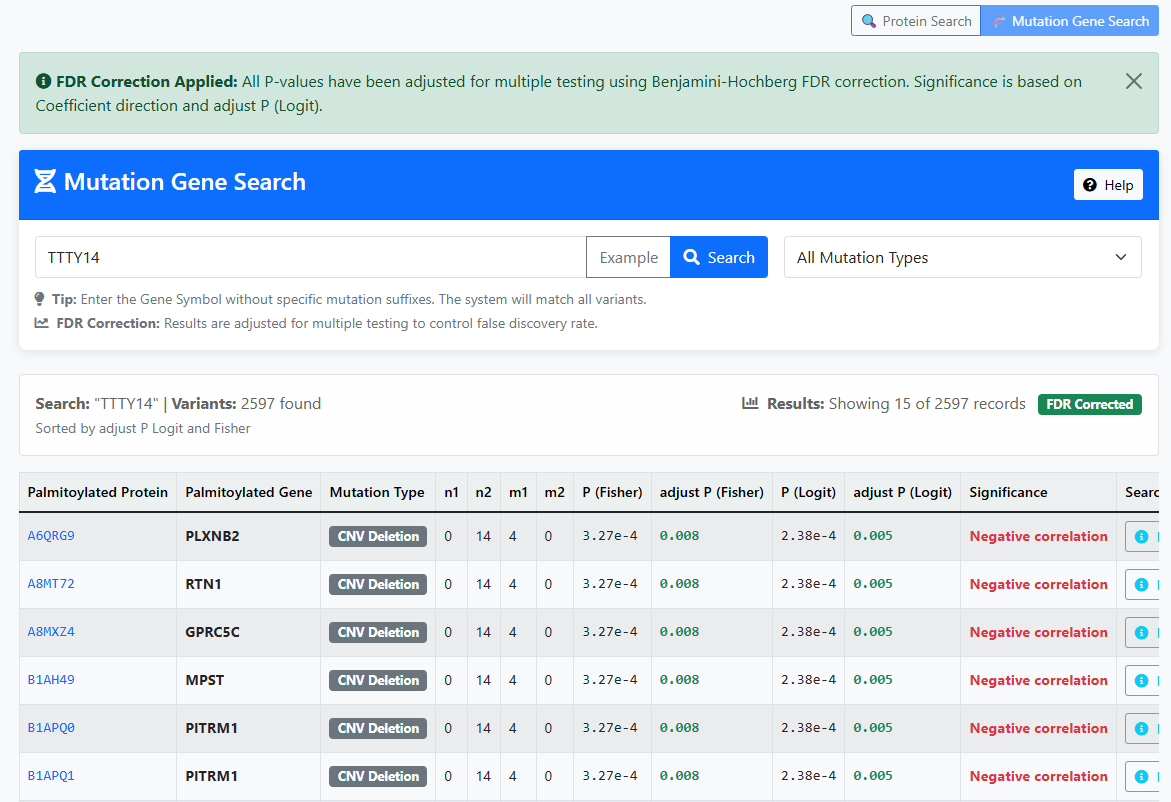Click magnifier icon on Protein Search tab
The width and height of the screenshot is (1171, 802).
point(869,21)
